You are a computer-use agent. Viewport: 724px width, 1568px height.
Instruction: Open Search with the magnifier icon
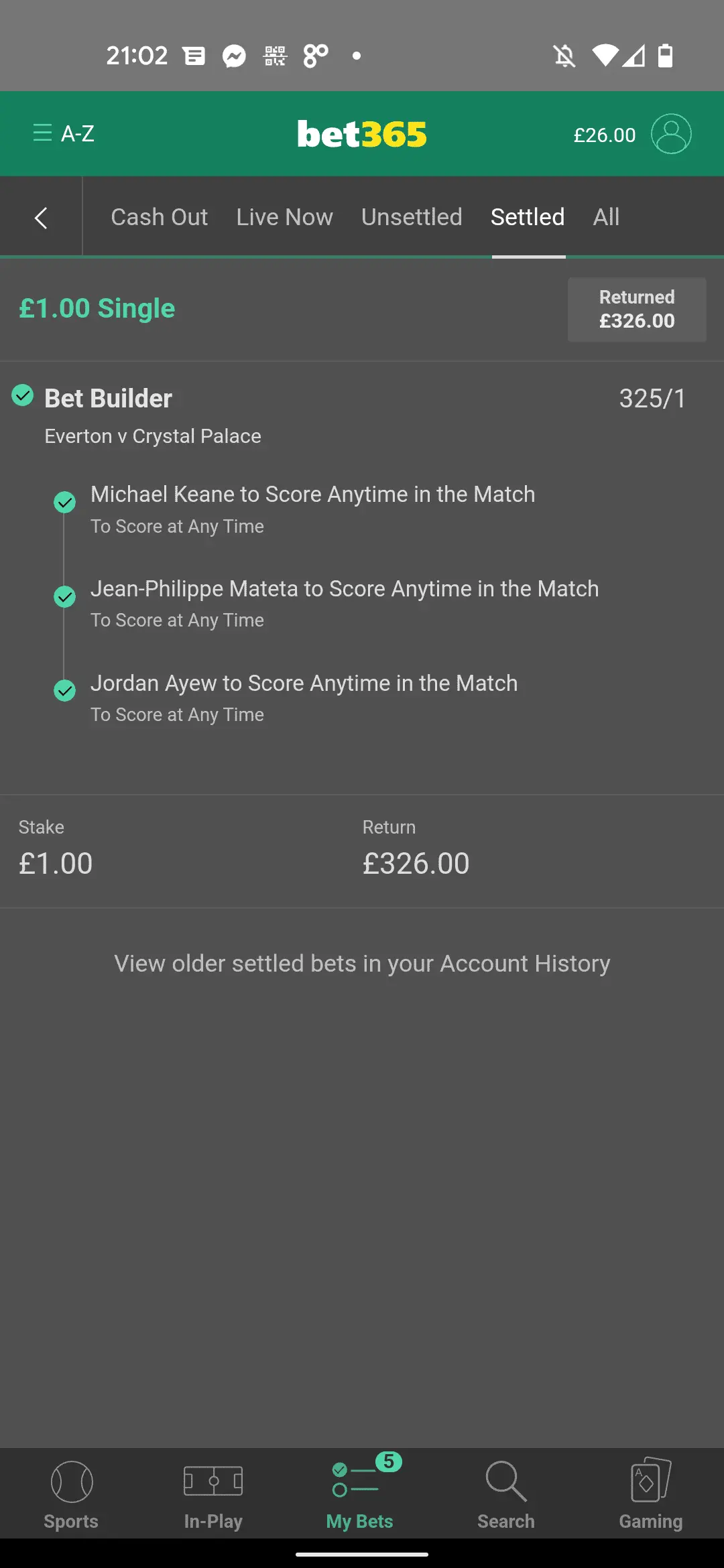(506, 1481)
